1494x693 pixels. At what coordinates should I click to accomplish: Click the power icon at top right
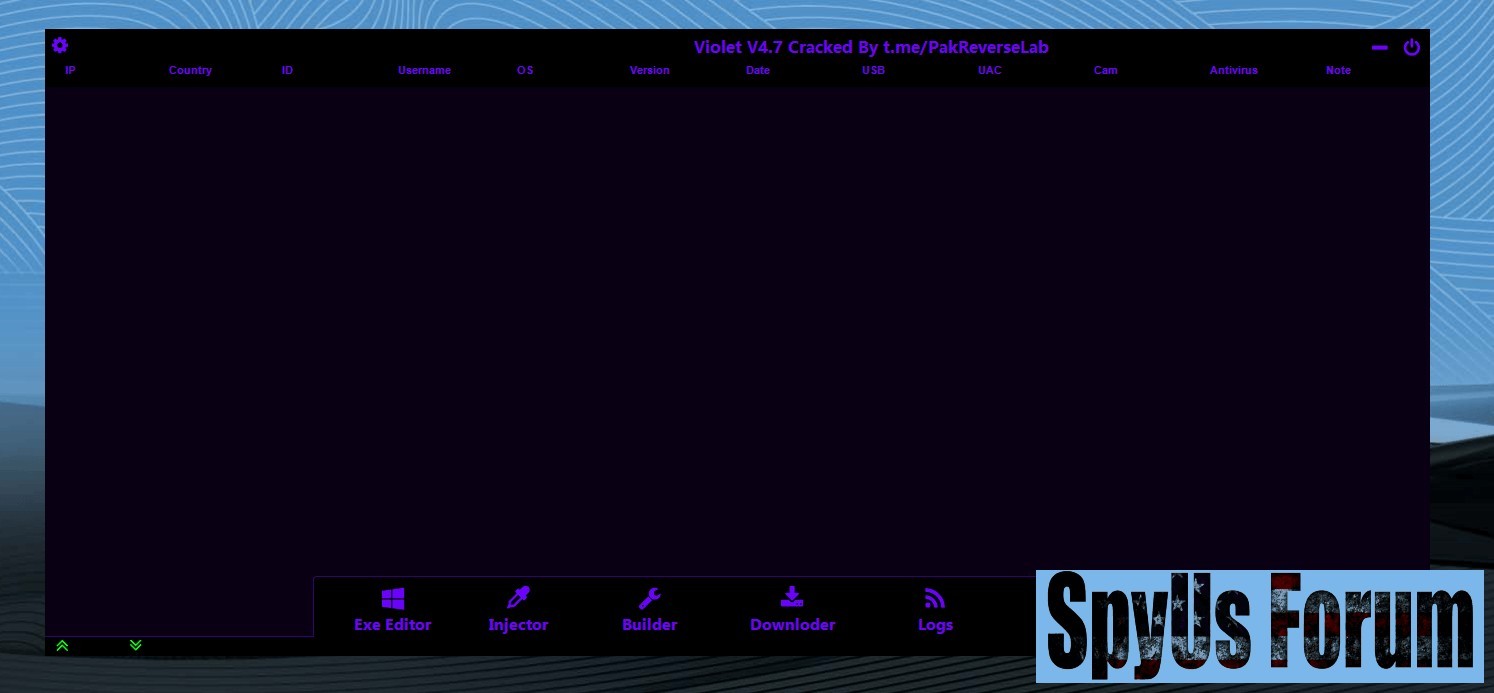coord(1411,47)
